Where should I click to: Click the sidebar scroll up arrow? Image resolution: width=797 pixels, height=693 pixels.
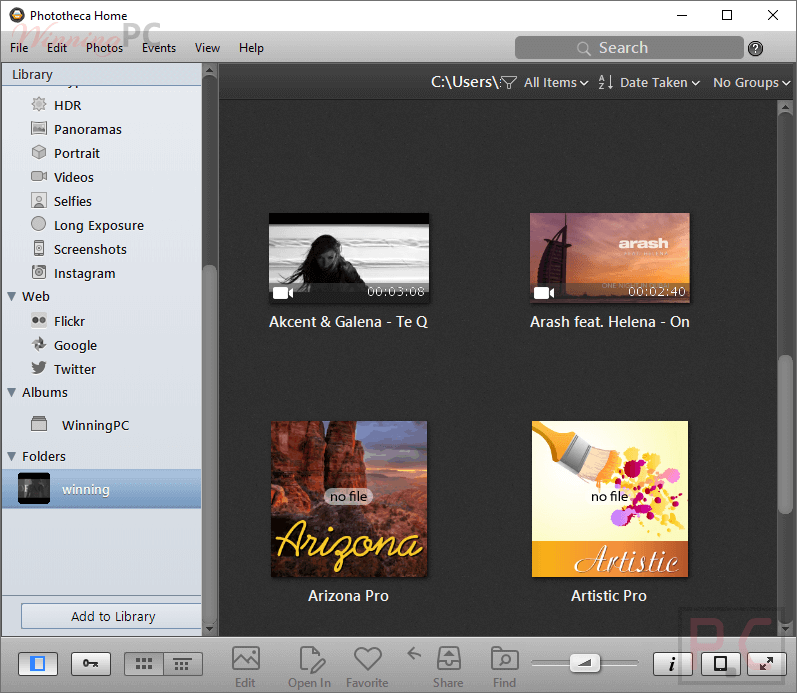pos(209,70)
